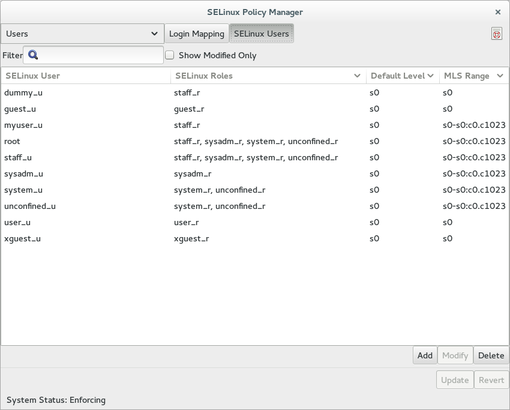Click the magnifier icon in Filter field
The width and height of the screenshot is (510, 410).
pyautogui.click(x=33, y=55)
